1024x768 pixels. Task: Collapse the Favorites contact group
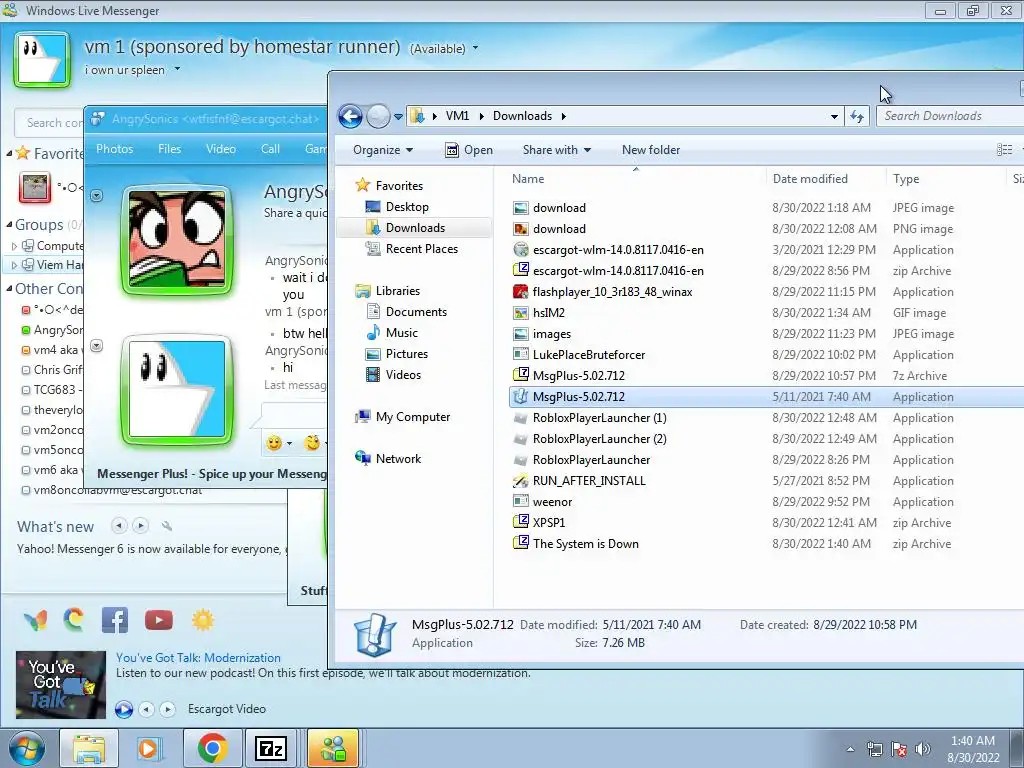(x=9, y=153)
